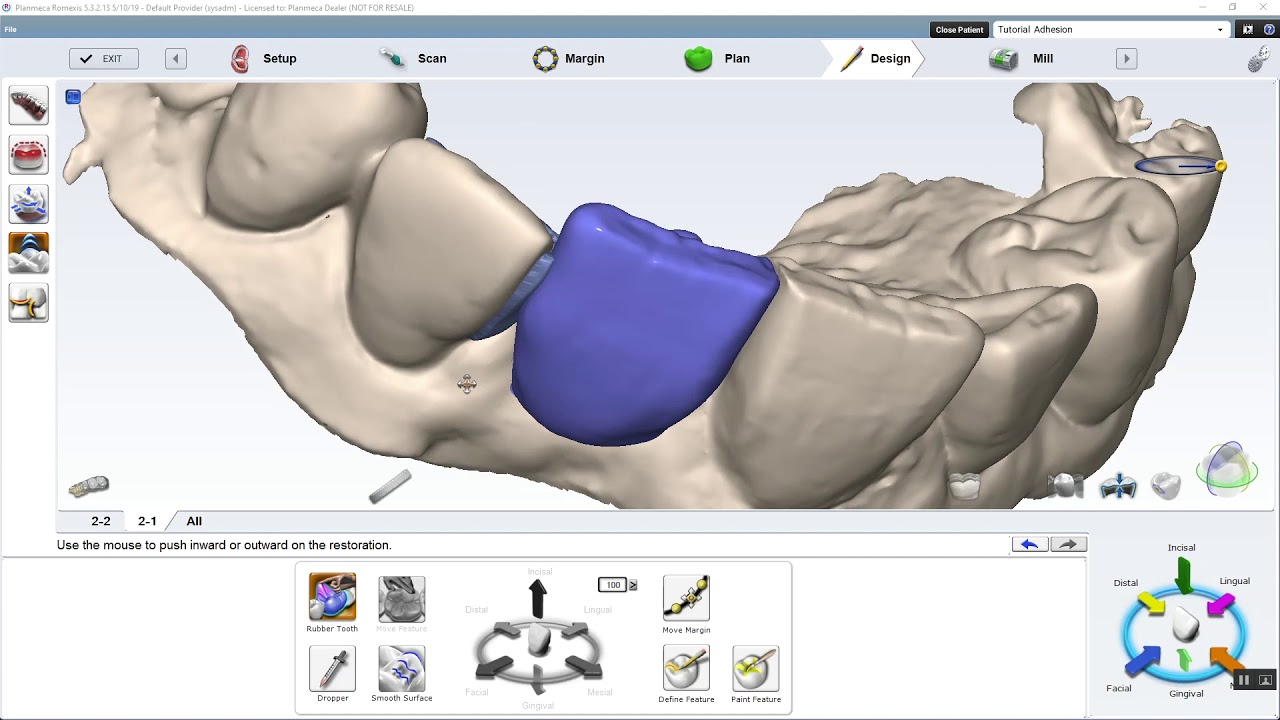Toggle the model arch icon at viewport bottom-left

click(89, 486)
